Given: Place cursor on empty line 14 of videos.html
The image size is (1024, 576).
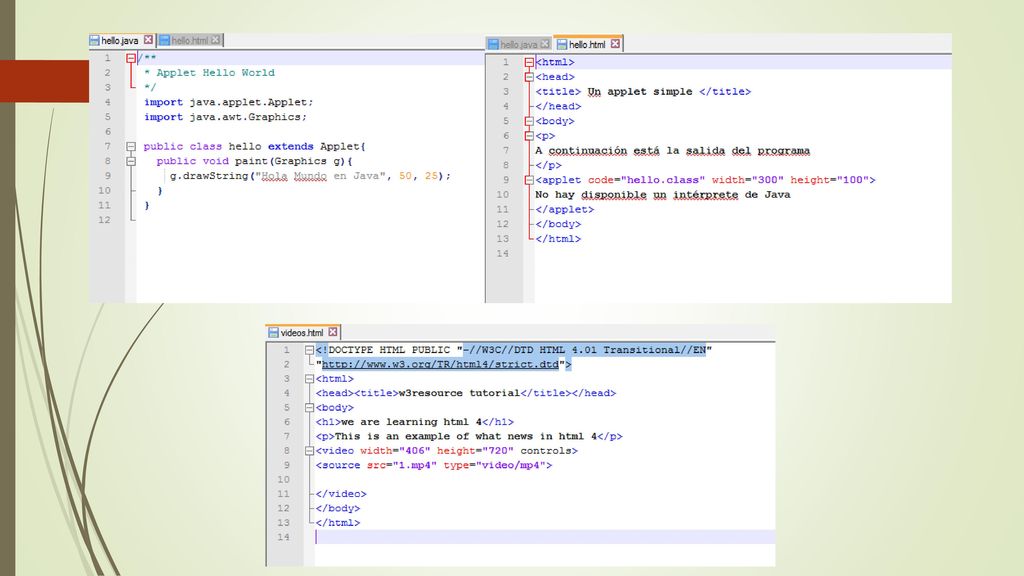Looking at the screenshot, I should (x=545, y=537).
